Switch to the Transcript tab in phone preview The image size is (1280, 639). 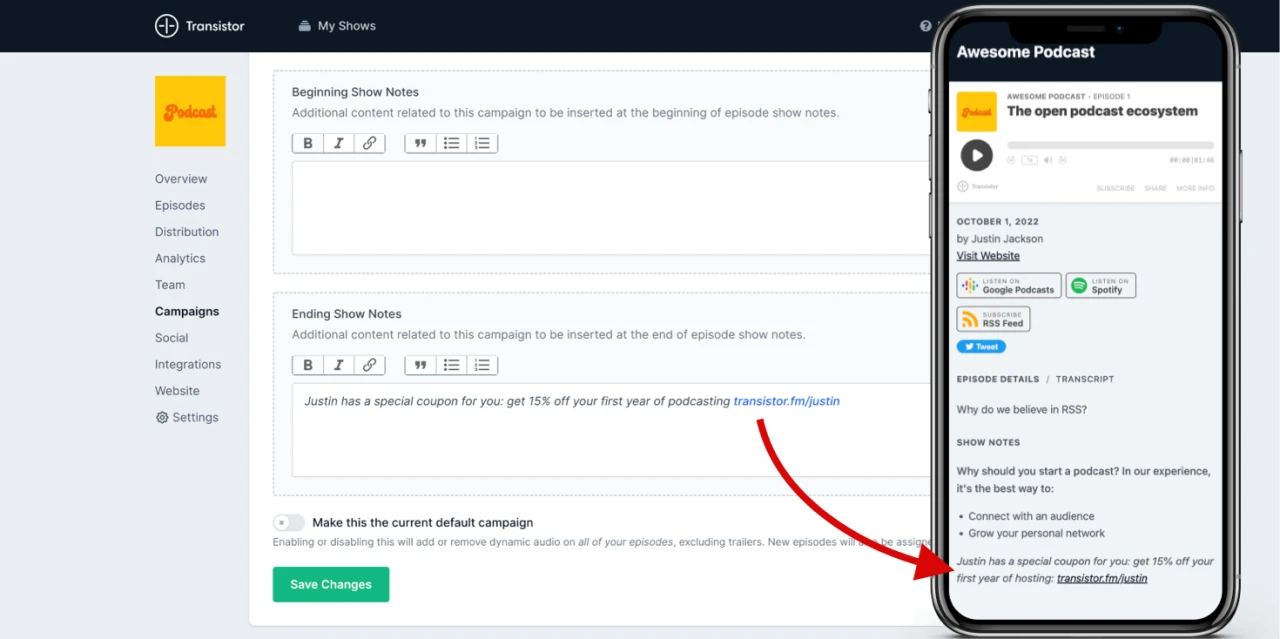[1085, 379]
